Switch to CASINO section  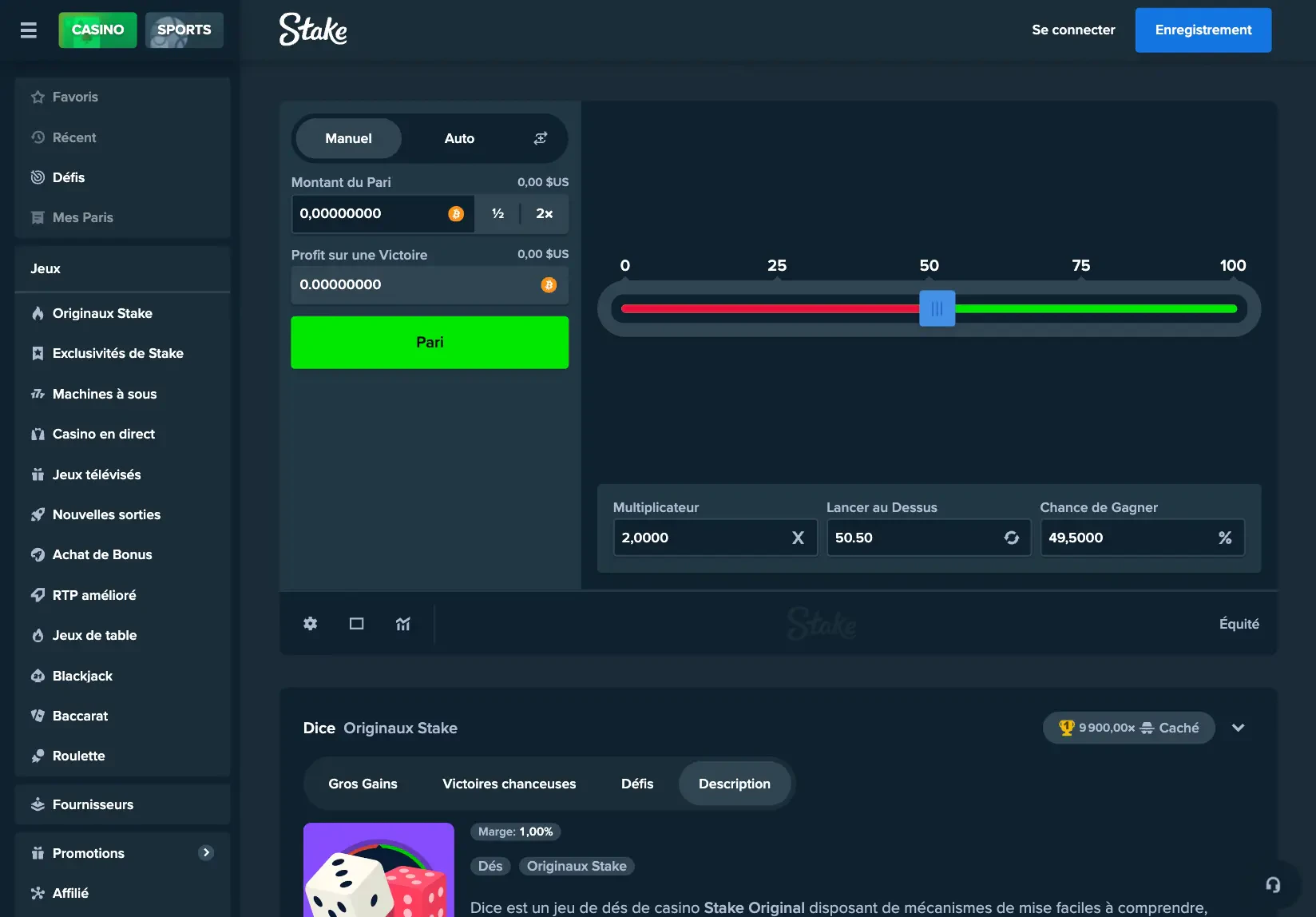click(x=97, y=30)
